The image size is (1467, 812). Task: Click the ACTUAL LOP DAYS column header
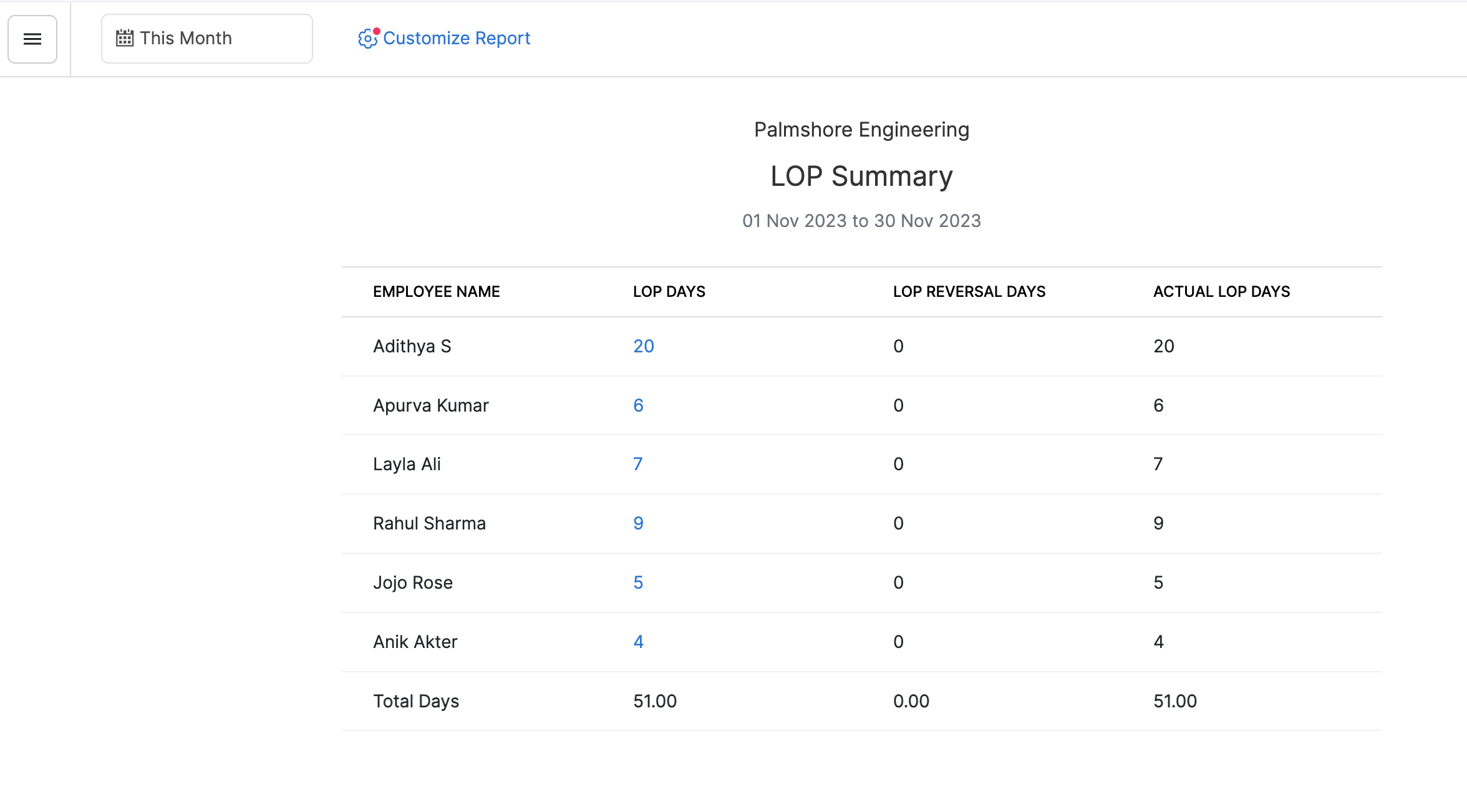tap(1221, 291)
